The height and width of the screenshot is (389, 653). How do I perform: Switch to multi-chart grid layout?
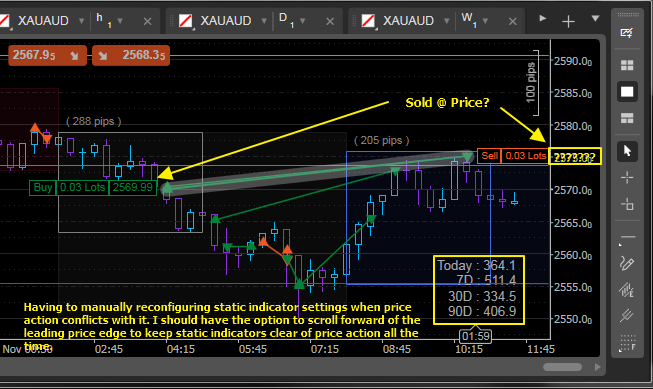627,65
